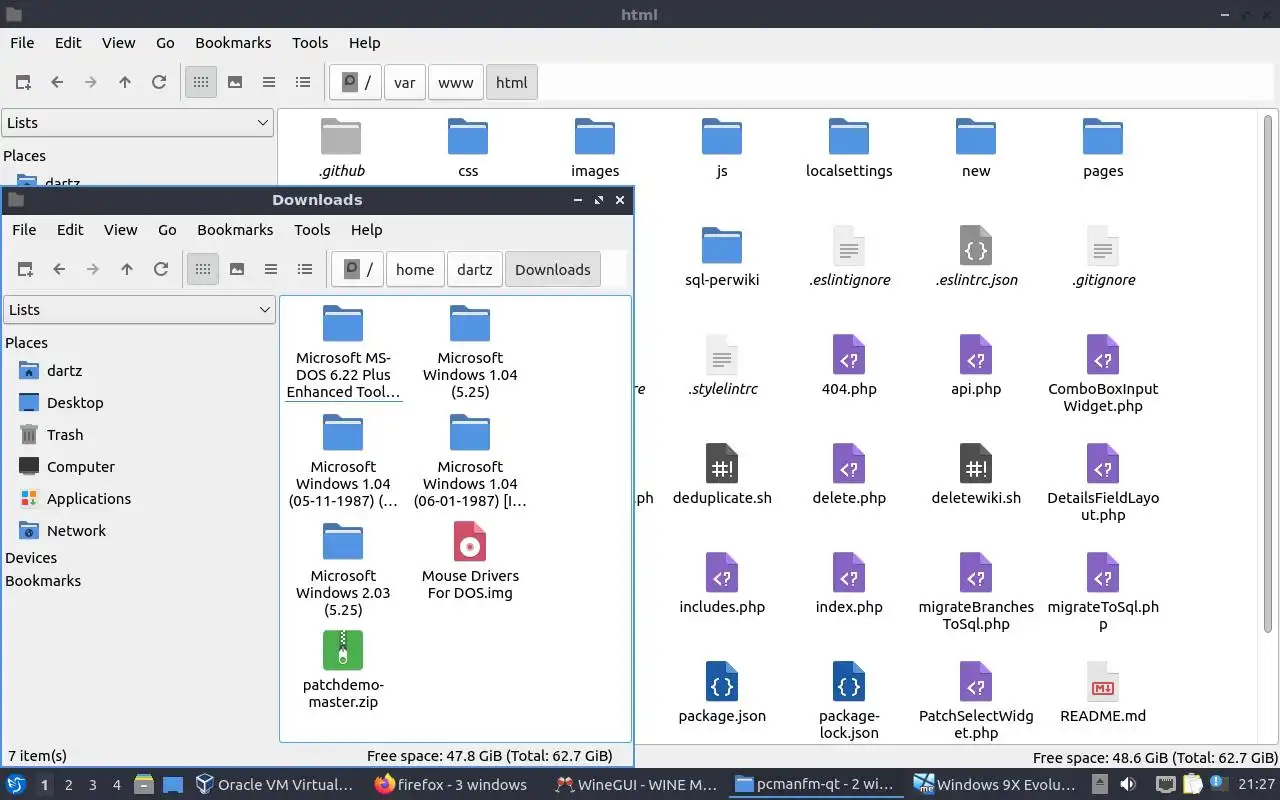
Task: Select the images folder in html window
Action: click(595, 148)
